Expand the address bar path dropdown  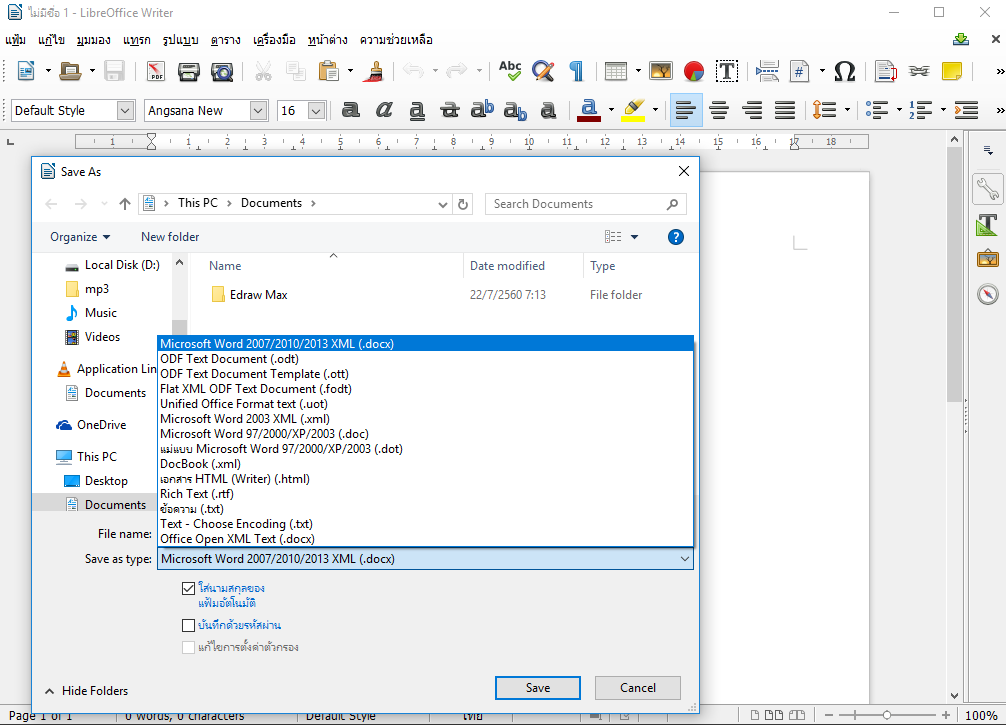click(443, 204)
